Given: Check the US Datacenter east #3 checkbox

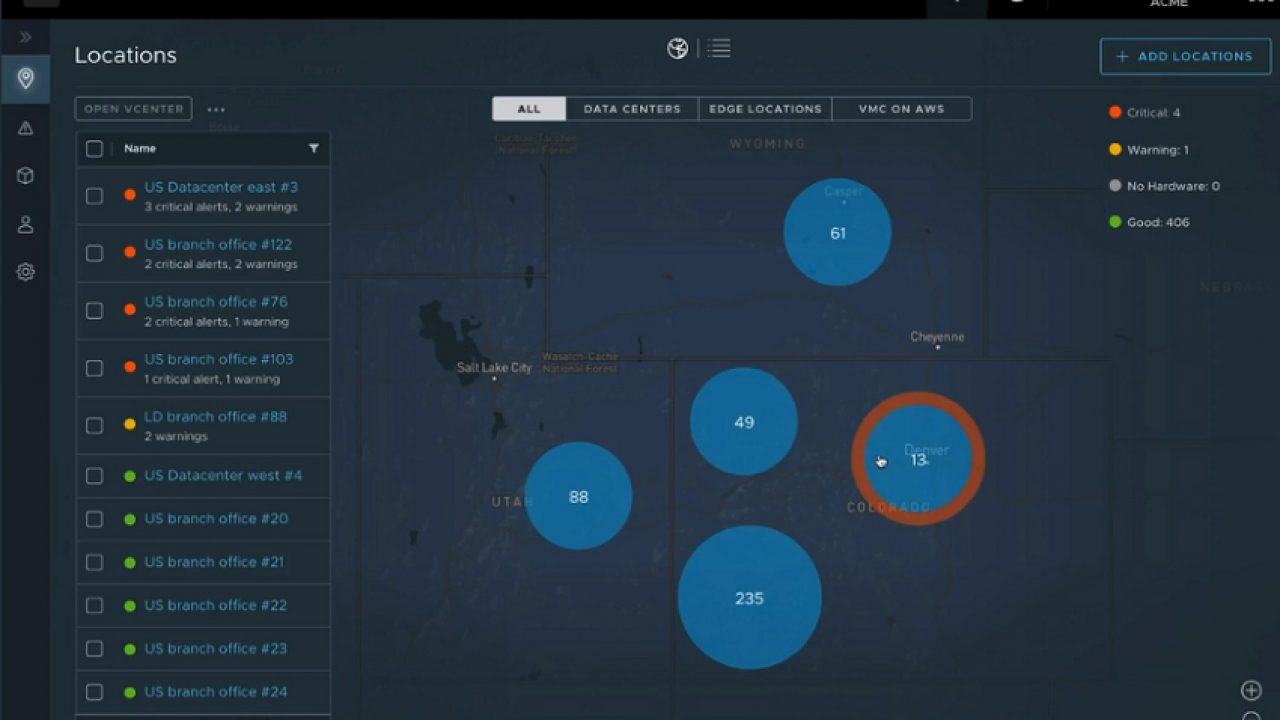Looking at the screenshot, I should (x=94, y=196).
